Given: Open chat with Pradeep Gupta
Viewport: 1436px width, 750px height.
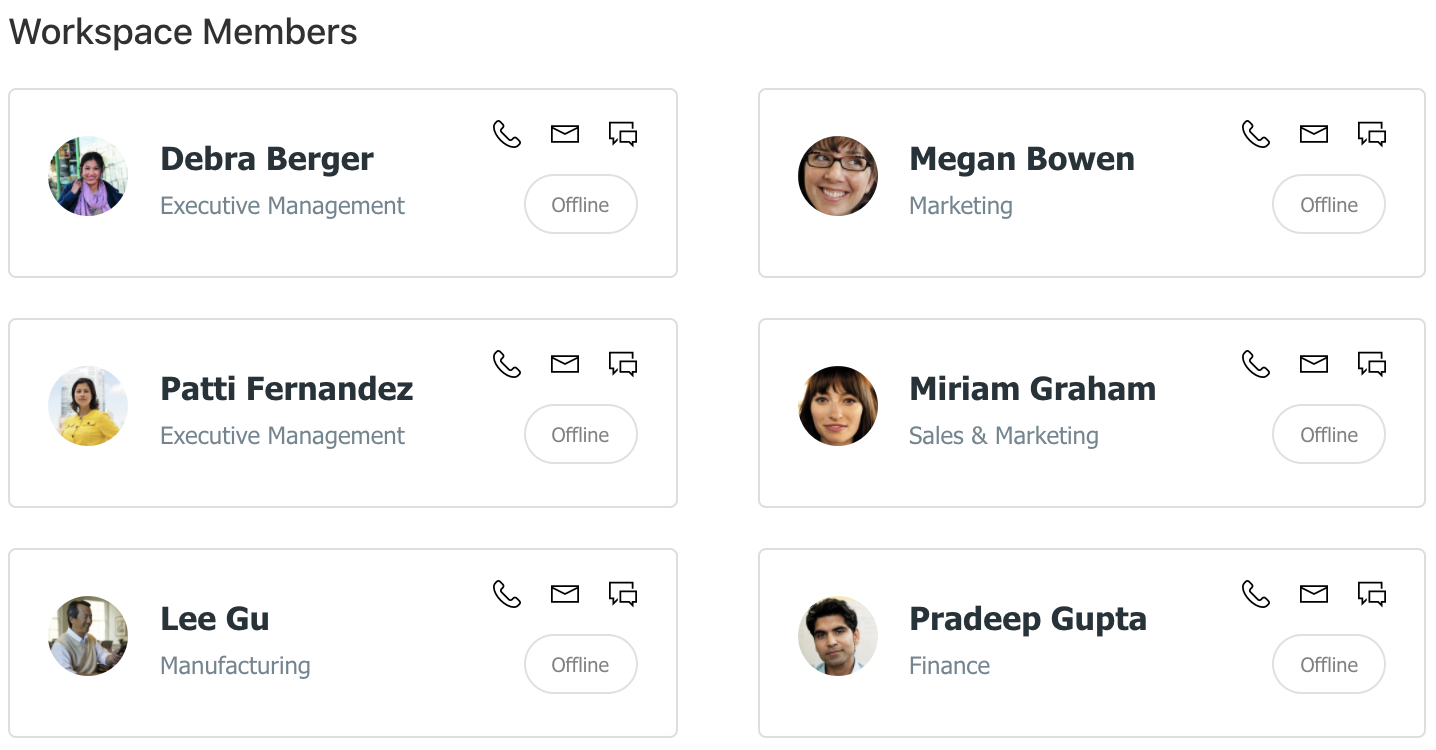Looking at the screenshot, I should pyautogui.click(x=1371, y=594).
